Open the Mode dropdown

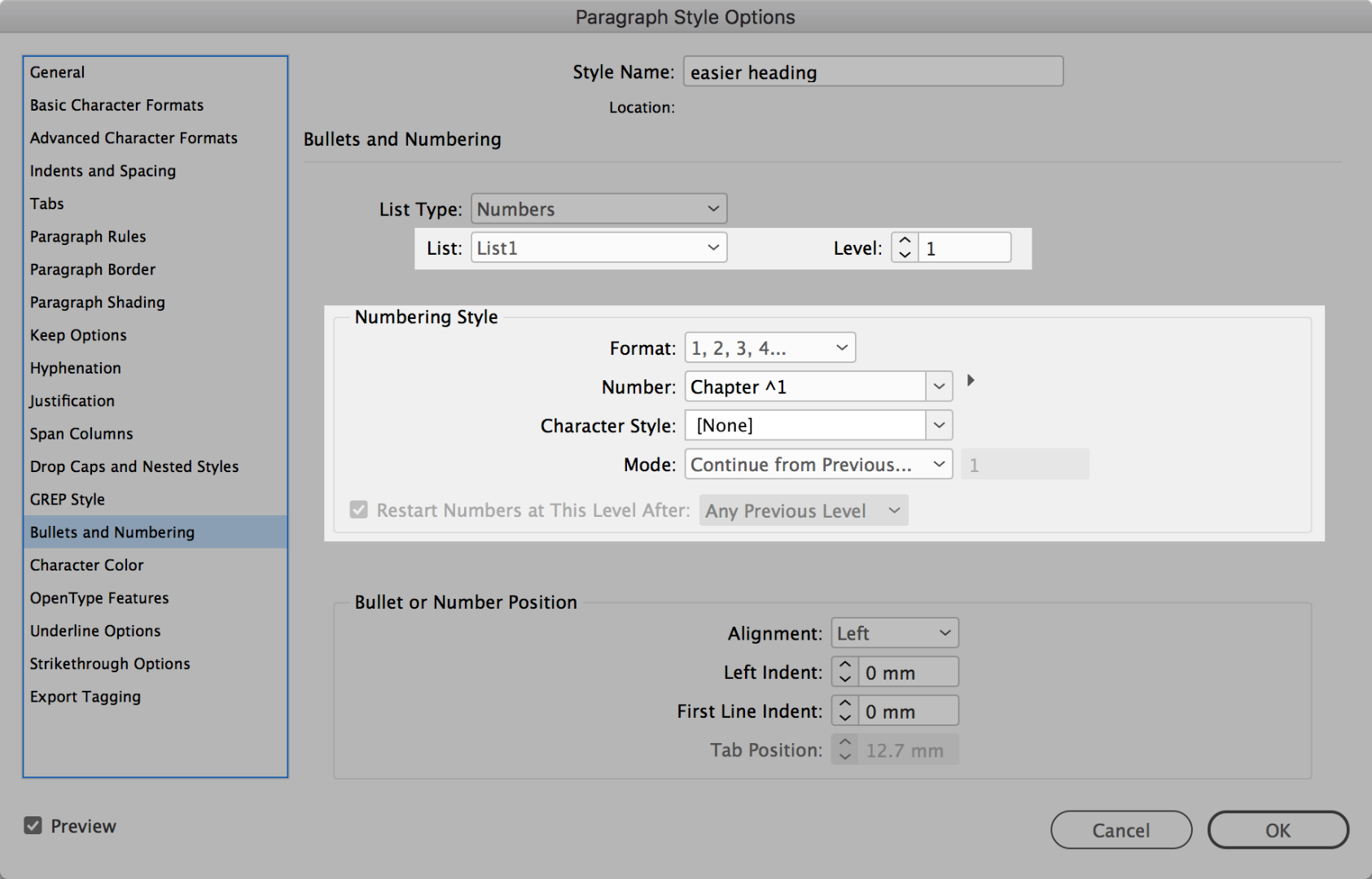pos(818,465)
